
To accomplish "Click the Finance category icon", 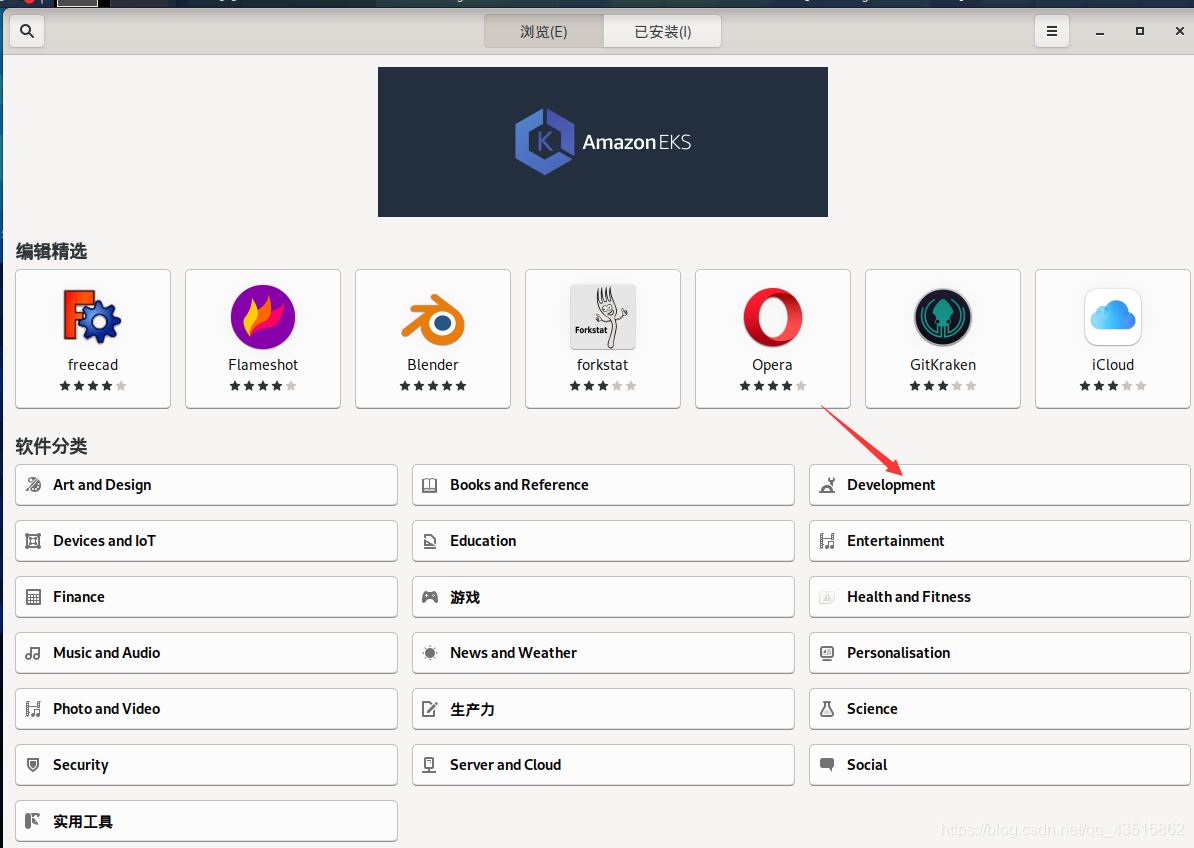I will pyautogui.click(x=33, y=597).
